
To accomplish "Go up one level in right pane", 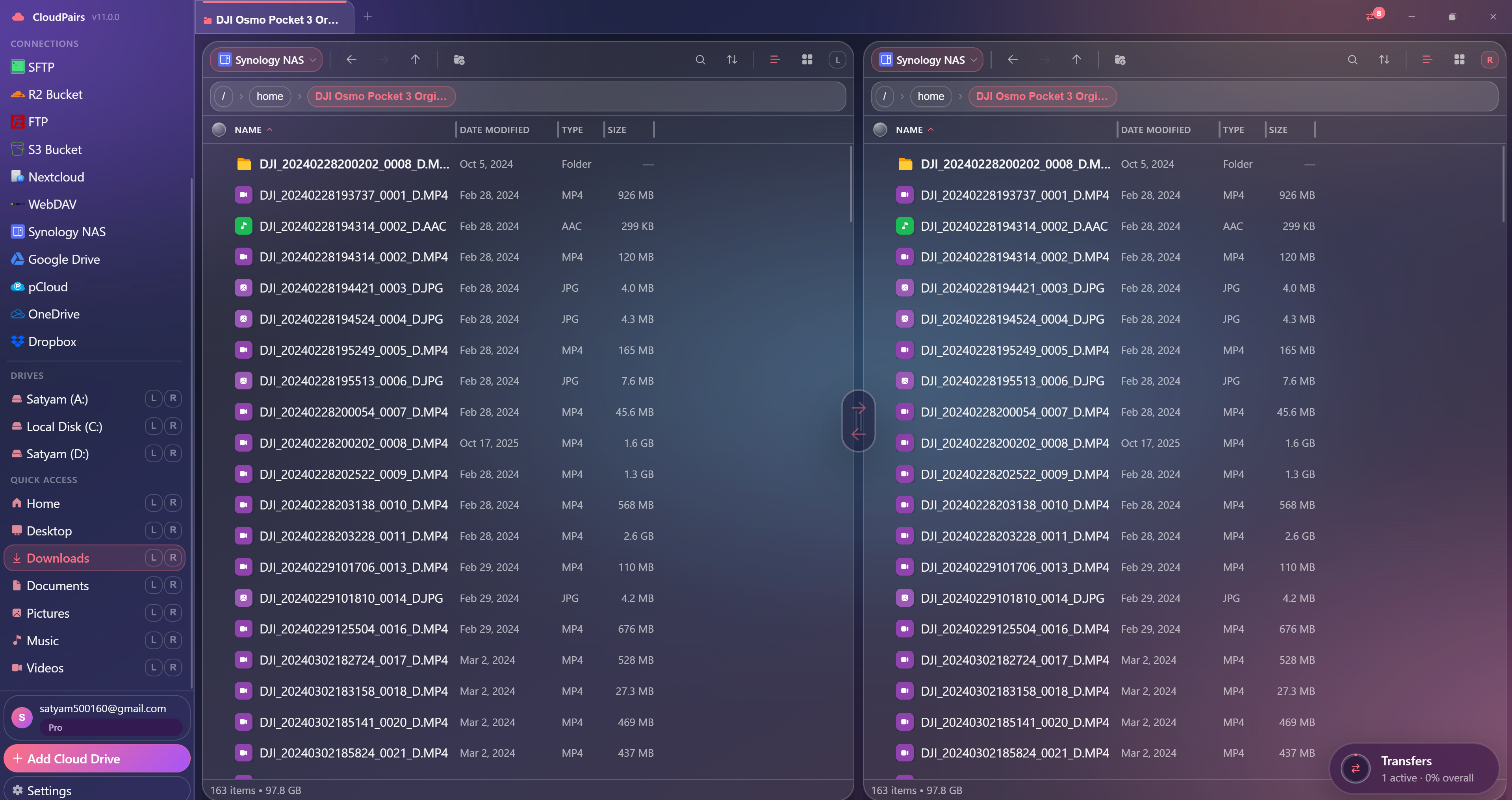I will 1076,60.
